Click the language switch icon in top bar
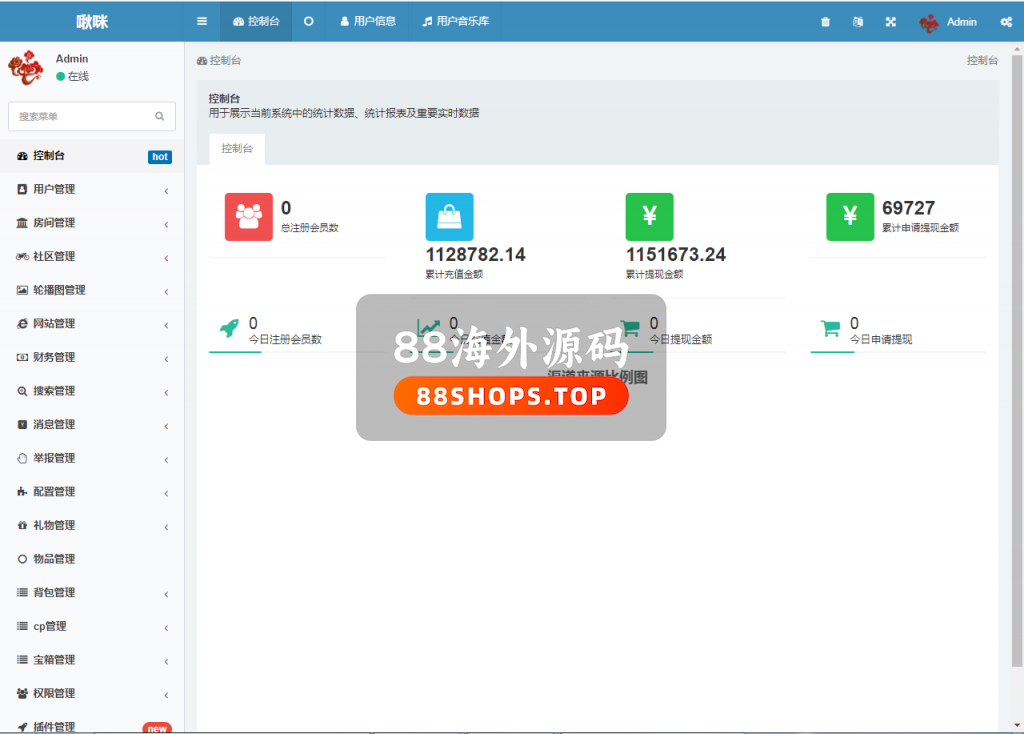Image resolution: width=1024 pixels, height=734 pixels. point(857,22)
